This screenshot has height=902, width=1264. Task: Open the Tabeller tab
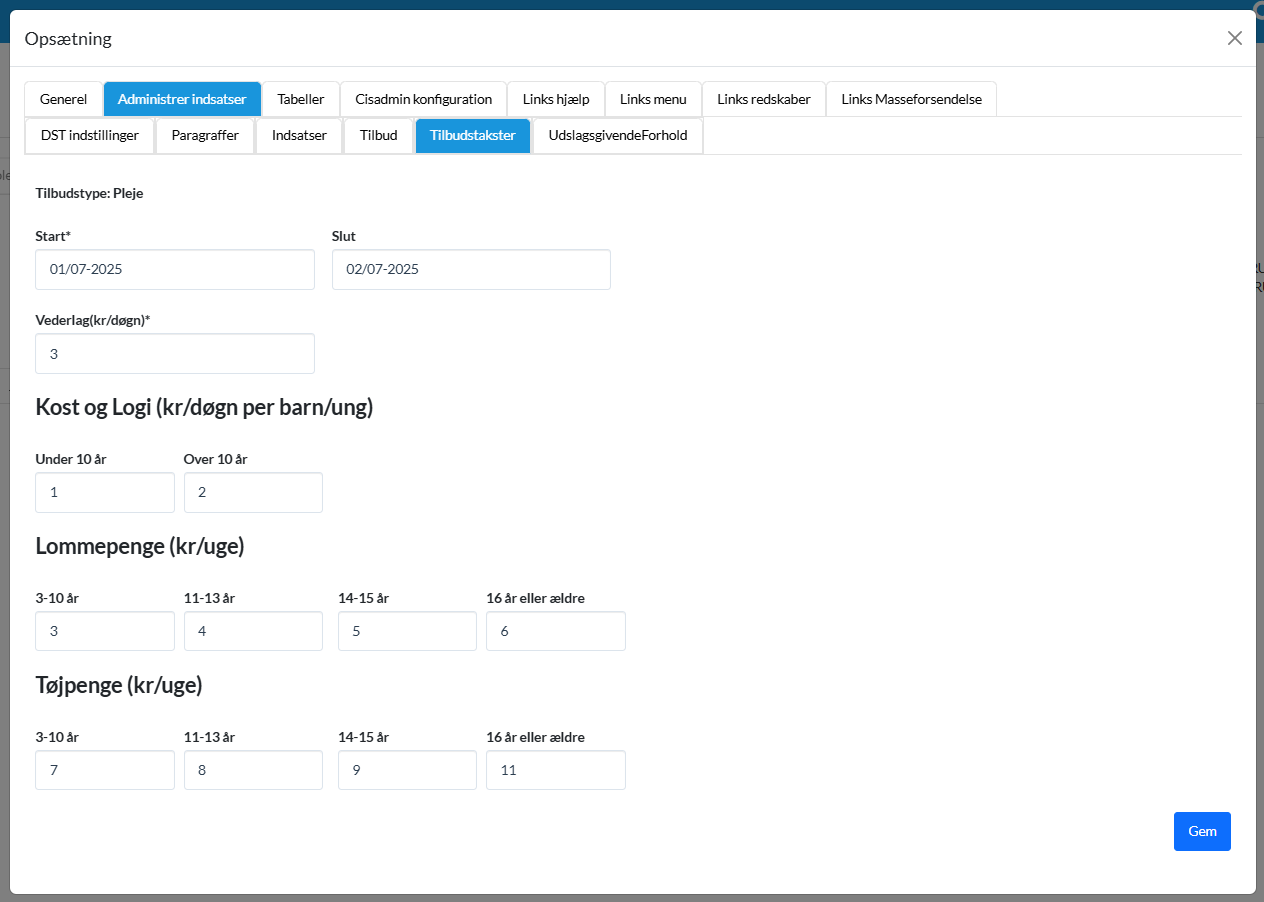pyautogui.click(x=300, y=99)
